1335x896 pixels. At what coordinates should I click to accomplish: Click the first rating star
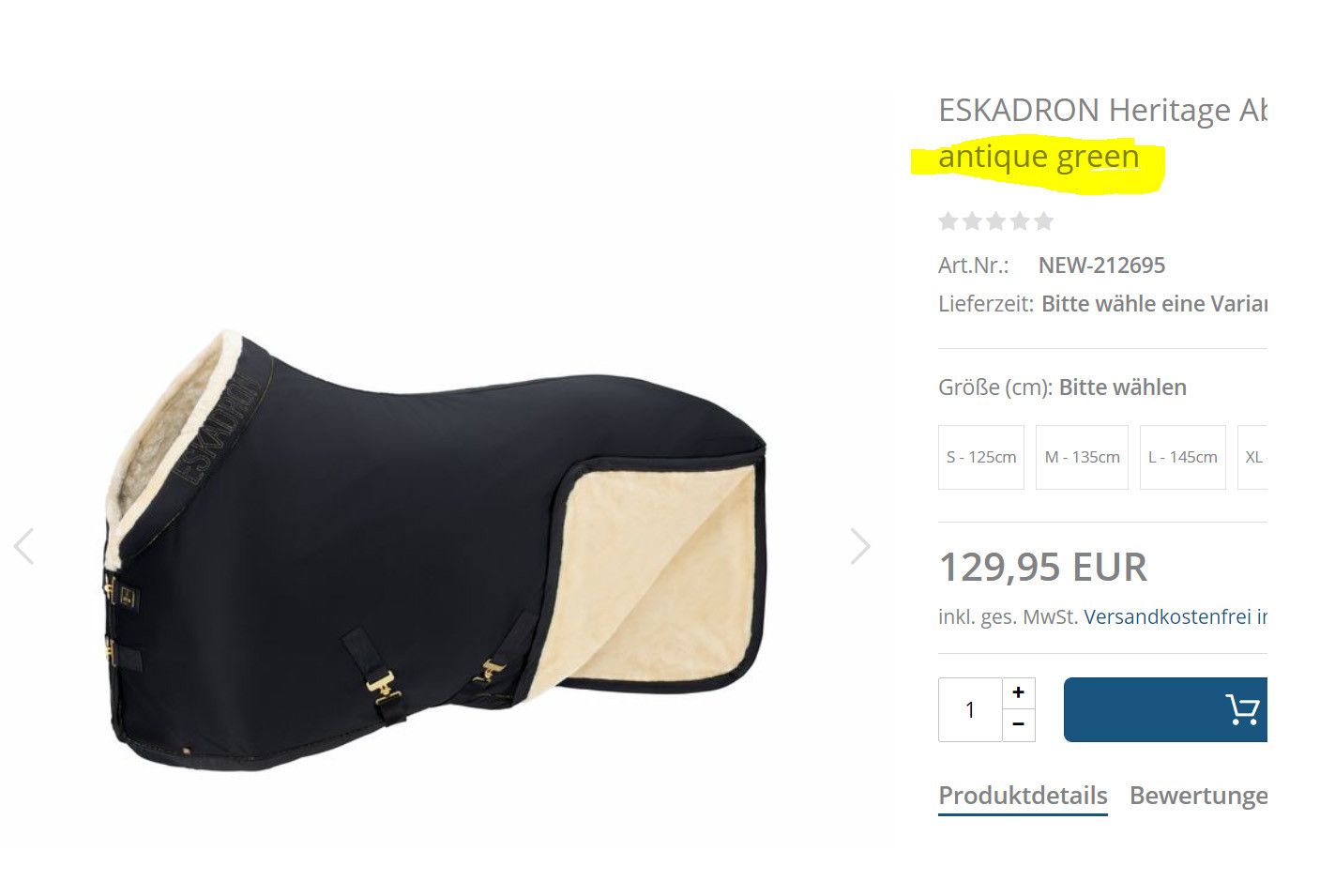[948, 221]
